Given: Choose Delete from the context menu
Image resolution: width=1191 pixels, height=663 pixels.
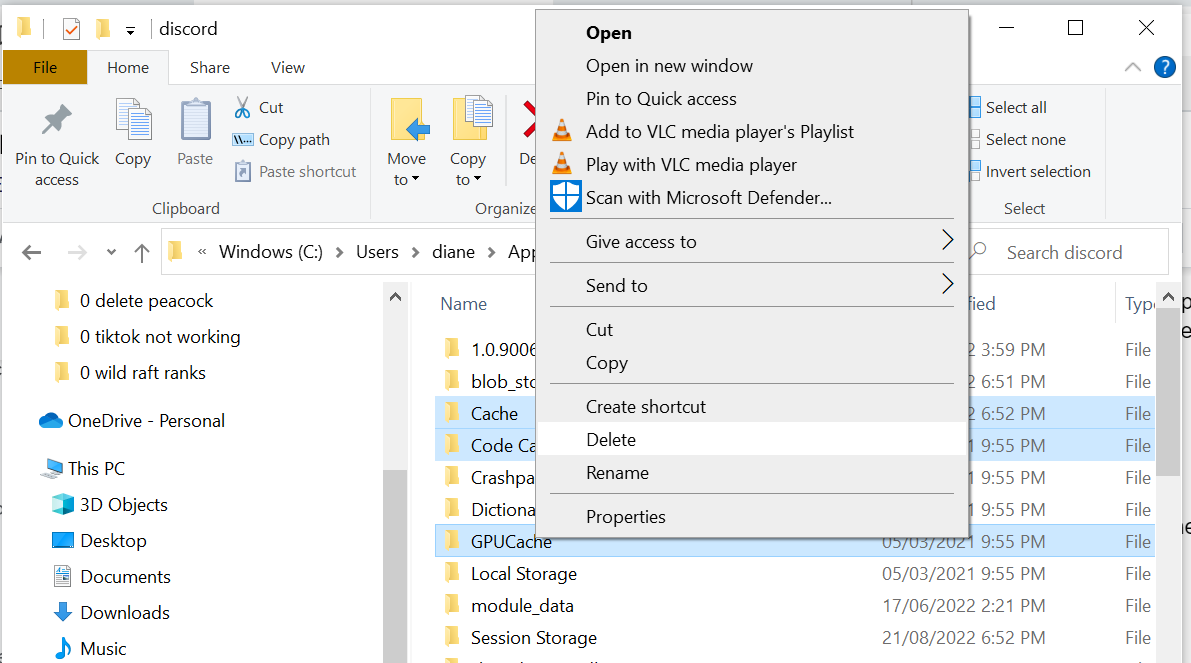Looking at the screenshot, I should tap(611, 440).
